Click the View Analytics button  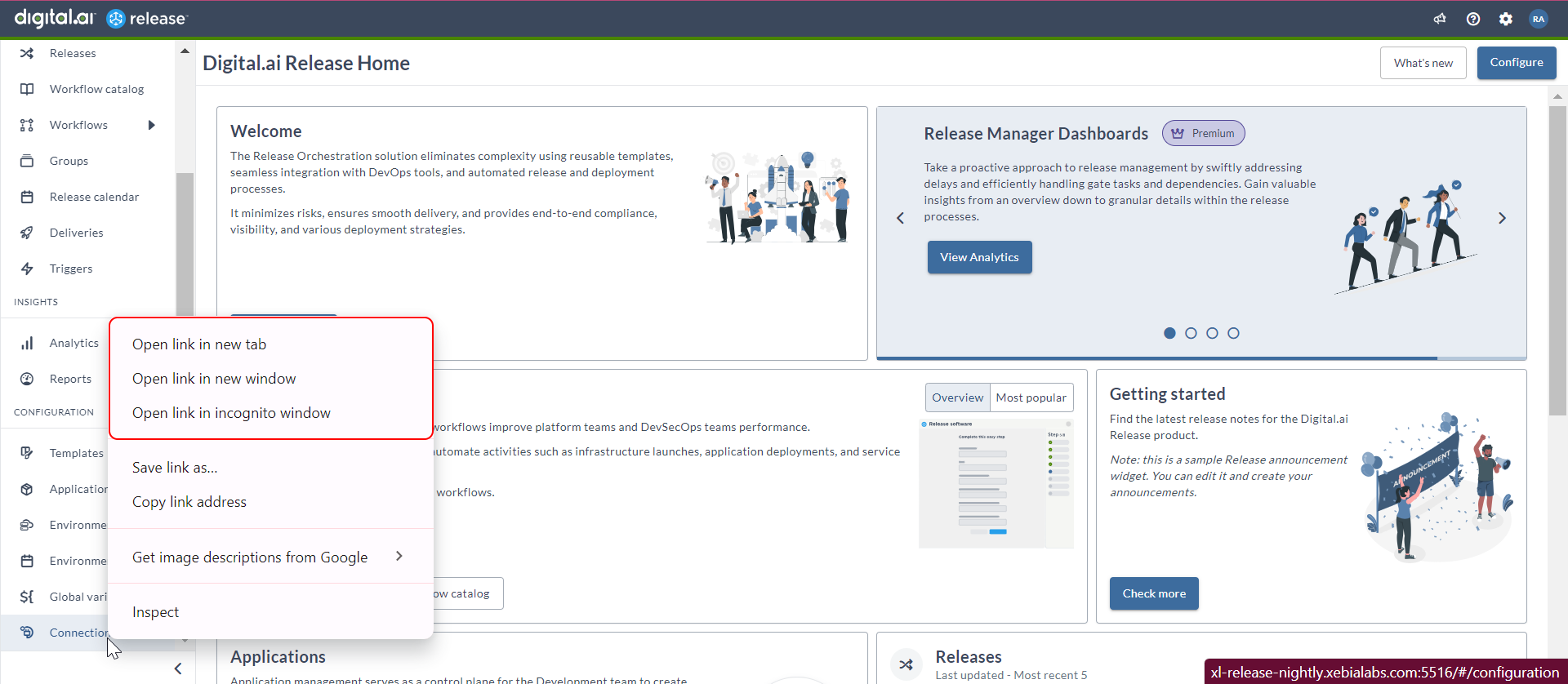tap(979, 257)
